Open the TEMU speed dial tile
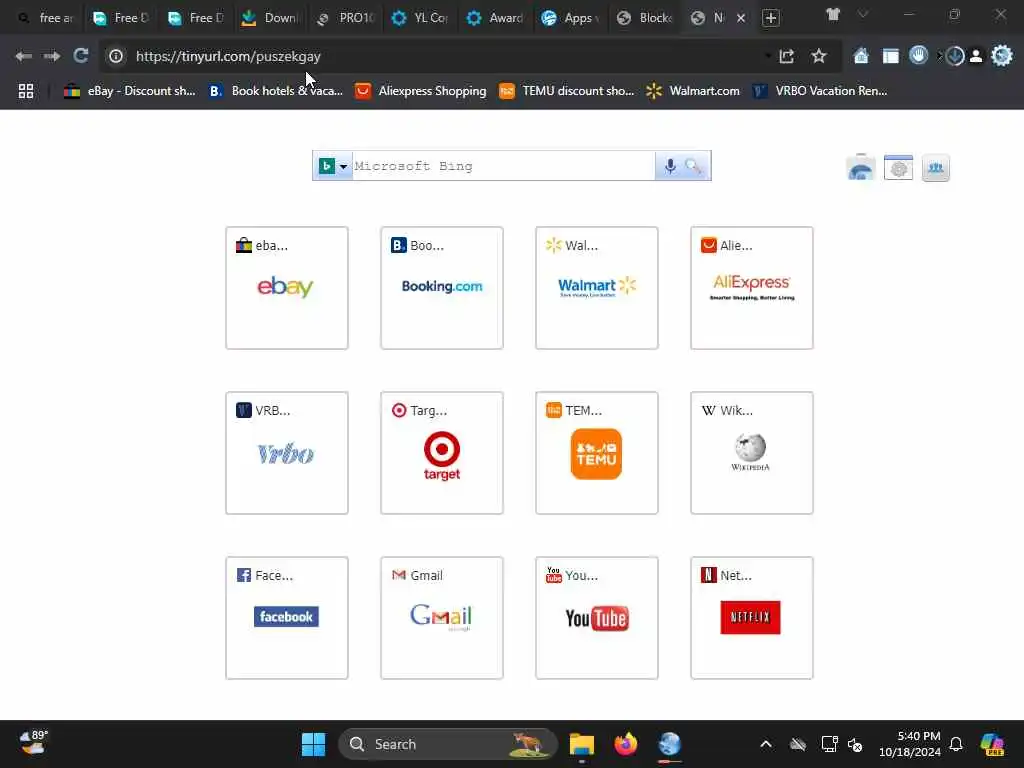Image resolution: width=1024 pixels, height=768 pixels. point(597,453)
